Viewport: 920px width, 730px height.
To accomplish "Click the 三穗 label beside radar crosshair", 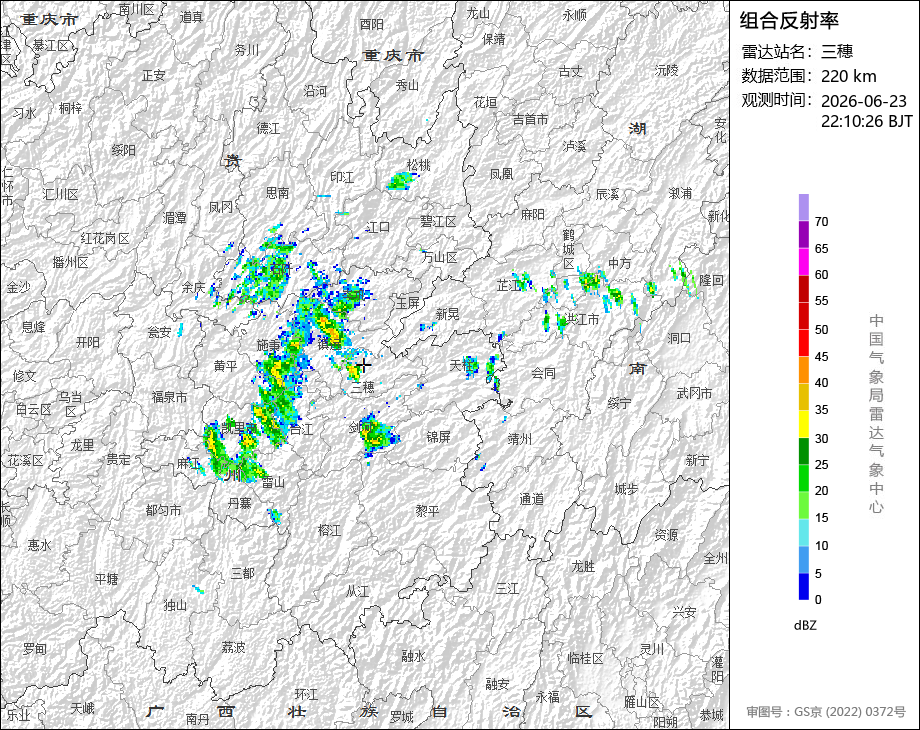I will point(363,387).
